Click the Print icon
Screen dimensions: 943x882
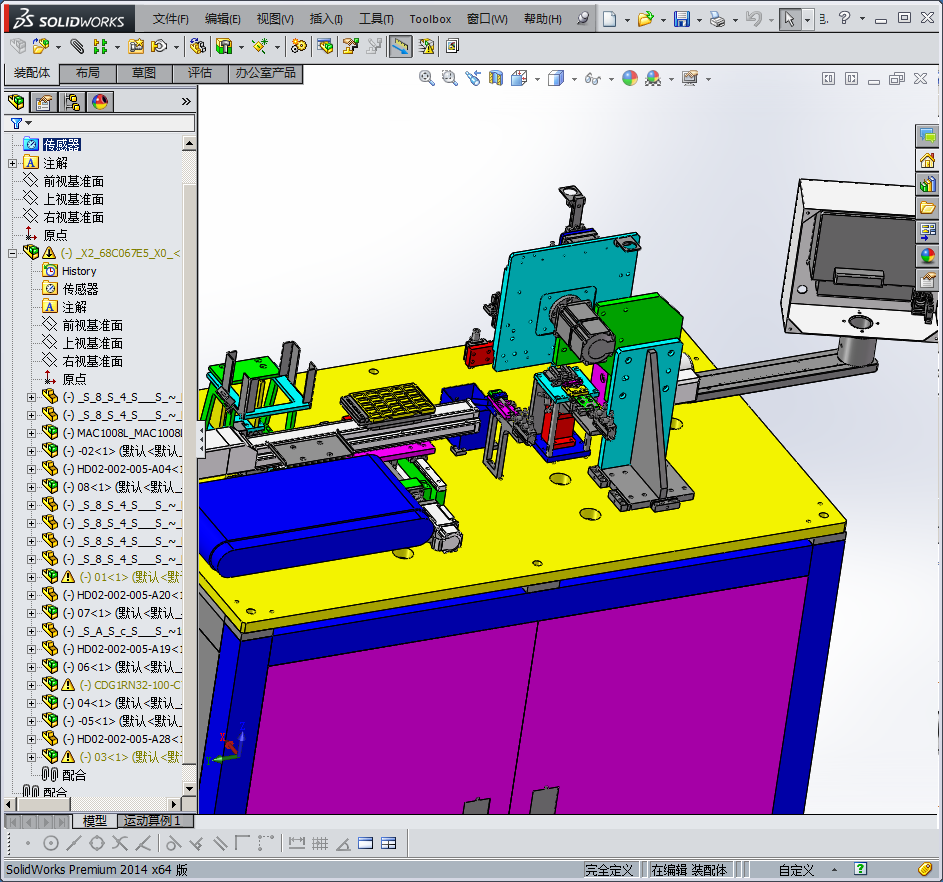pyautogui.click(x=717, y=19)
